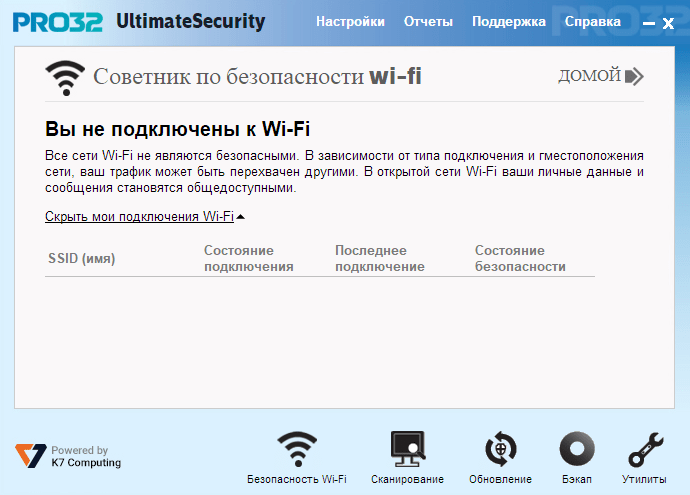
Task: Launch the Сканирование monitor icon
Action: pyautogui.click(x=407, y=449)
